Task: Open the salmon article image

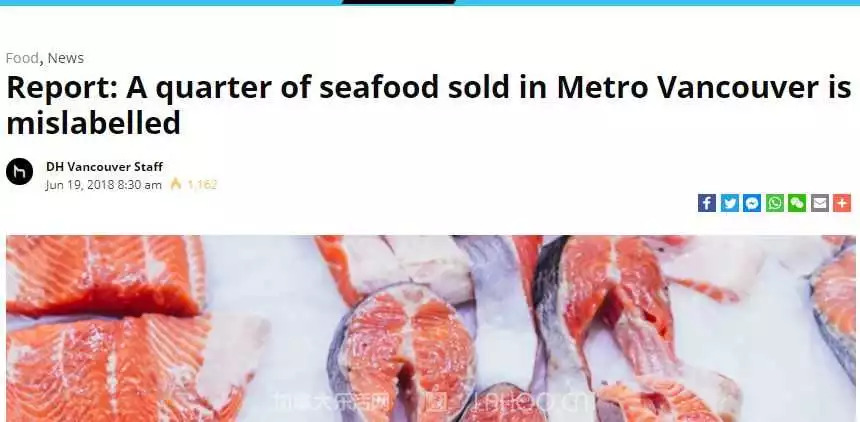Action: [431, 329]
